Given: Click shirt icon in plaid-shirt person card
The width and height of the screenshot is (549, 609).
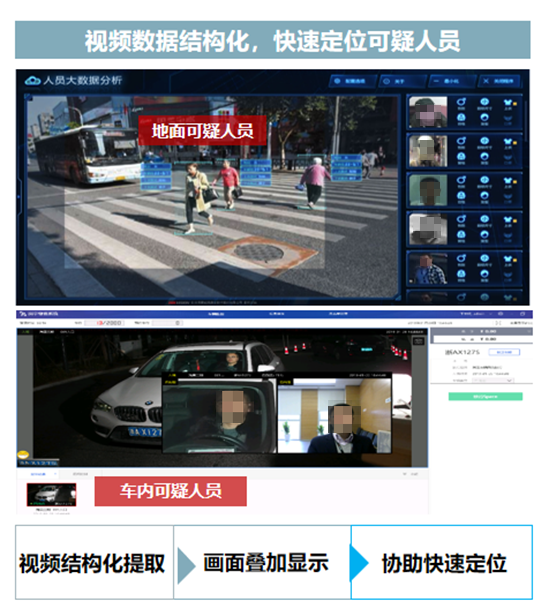Looking at the screenshot, I should pos(508,258).
